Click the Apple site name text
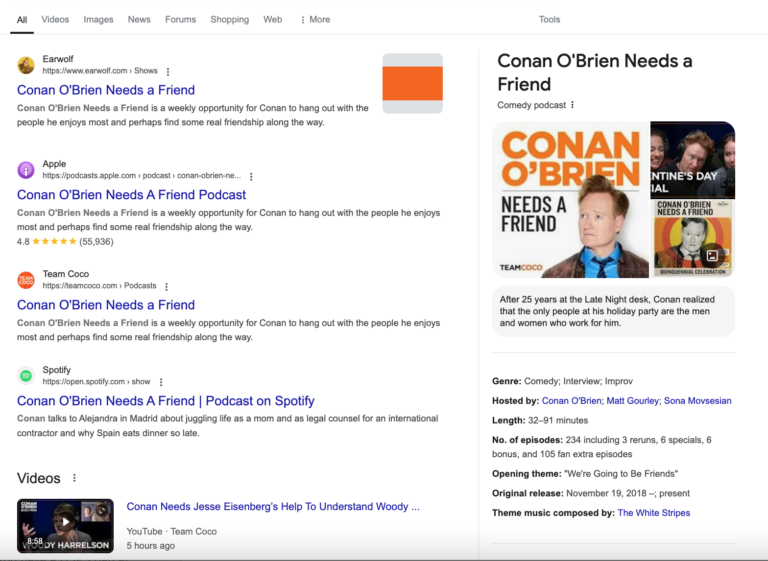This screenshot has width=768, height=561. 54,164
